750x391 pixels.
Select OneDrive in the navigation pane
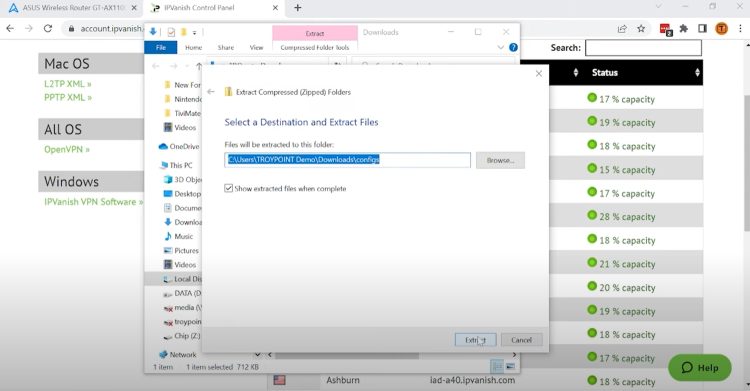click(179, 146)
